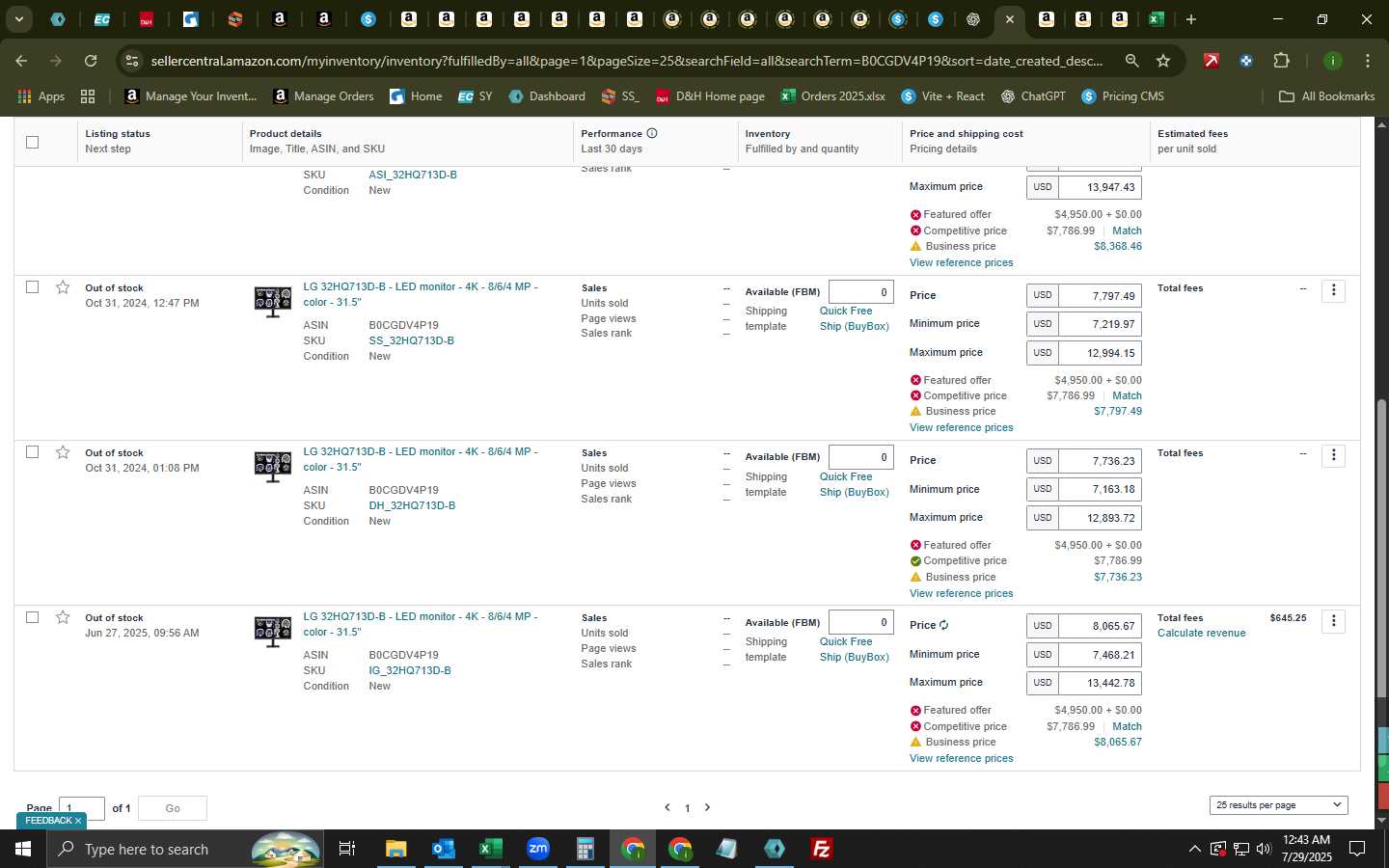Launch File Explorer from the taskbar

pyautogui.click(x=395, y=849)
